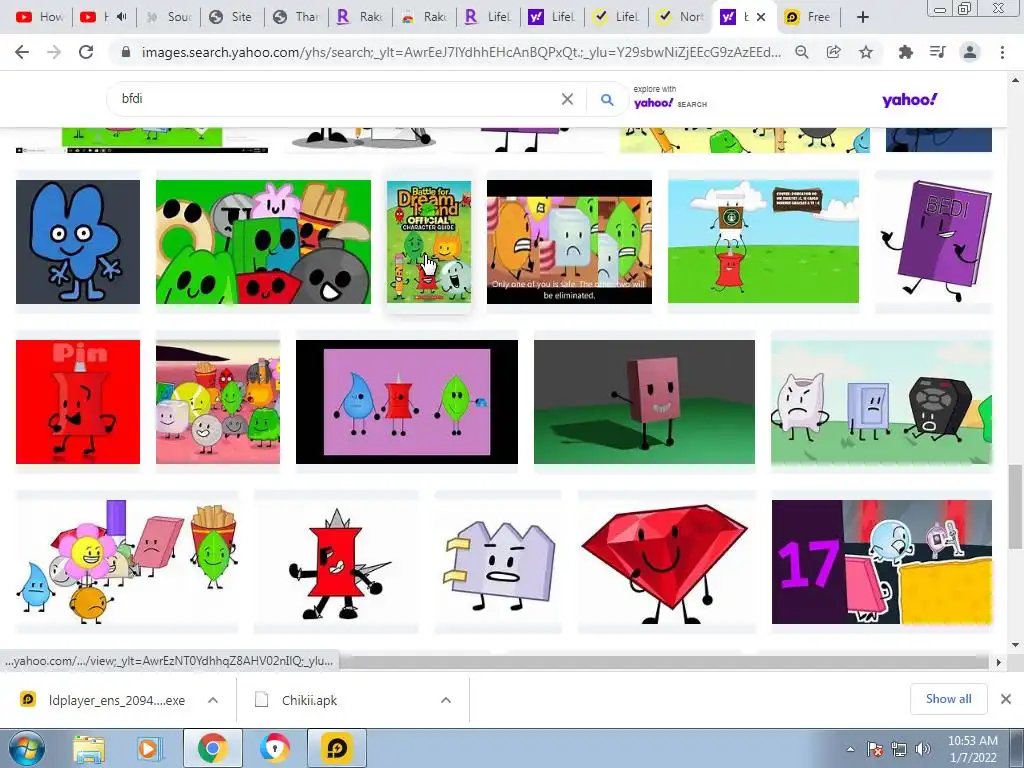Switch to the muted YouTube tab
Image resolution: width=1024 pixels, height=768 pixels.
(104, 17)
